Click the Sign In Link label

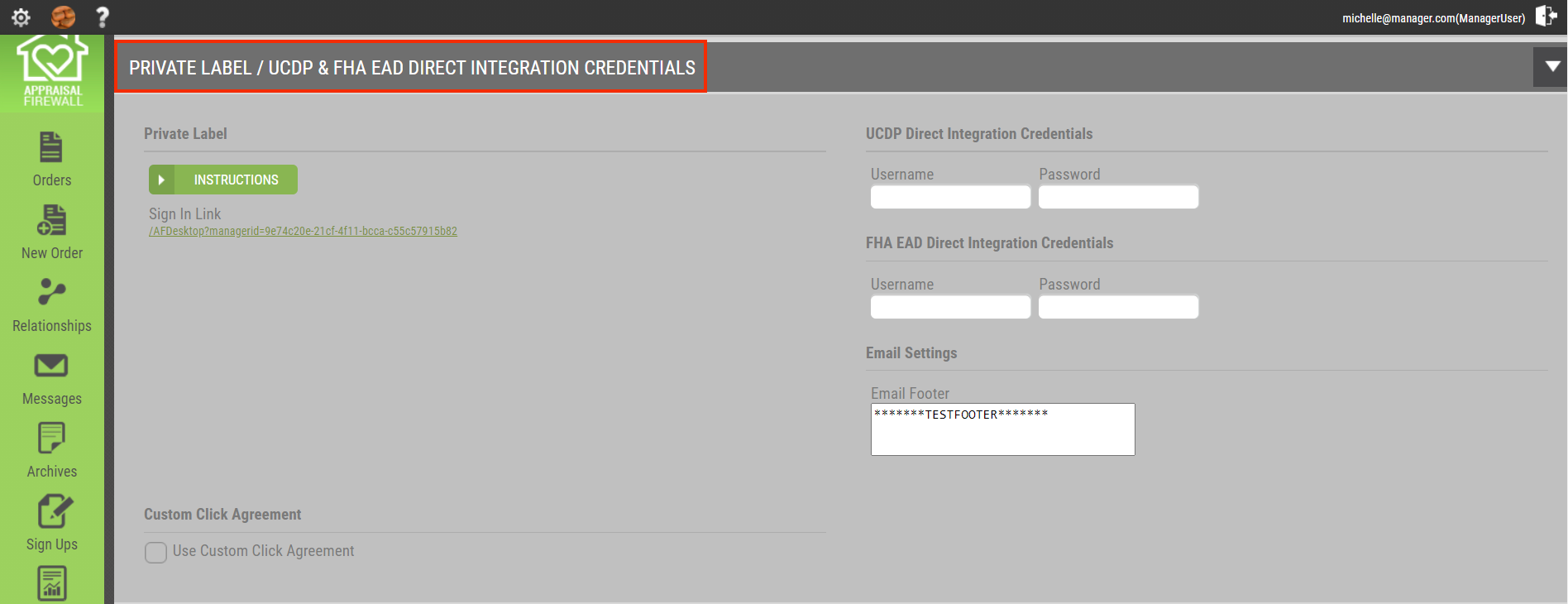point(184,214)
